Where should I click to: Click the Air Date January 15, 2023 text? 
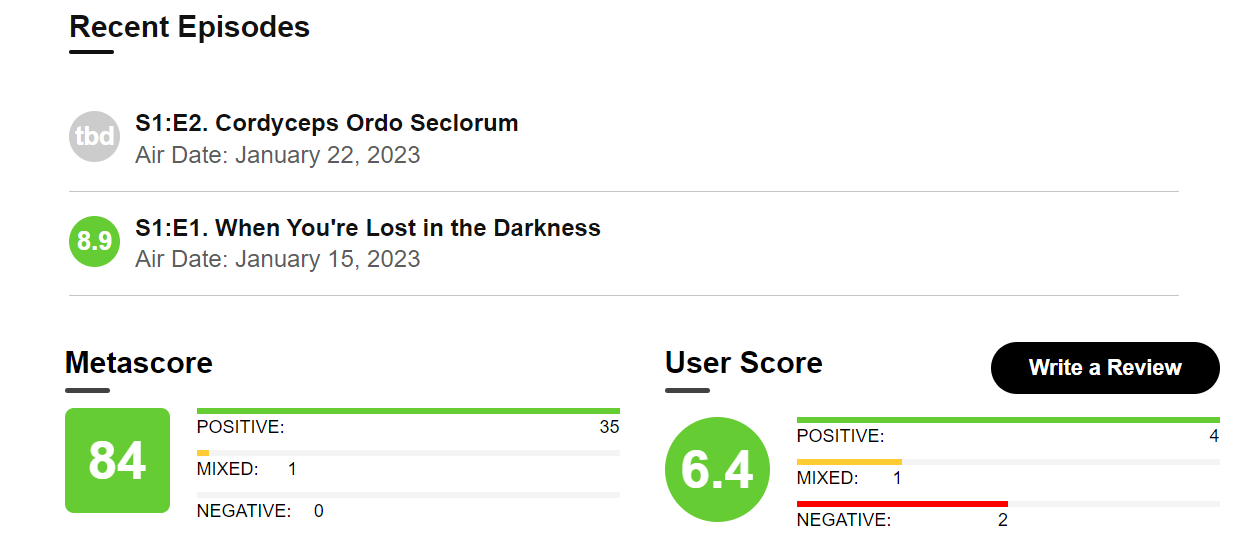278,259
